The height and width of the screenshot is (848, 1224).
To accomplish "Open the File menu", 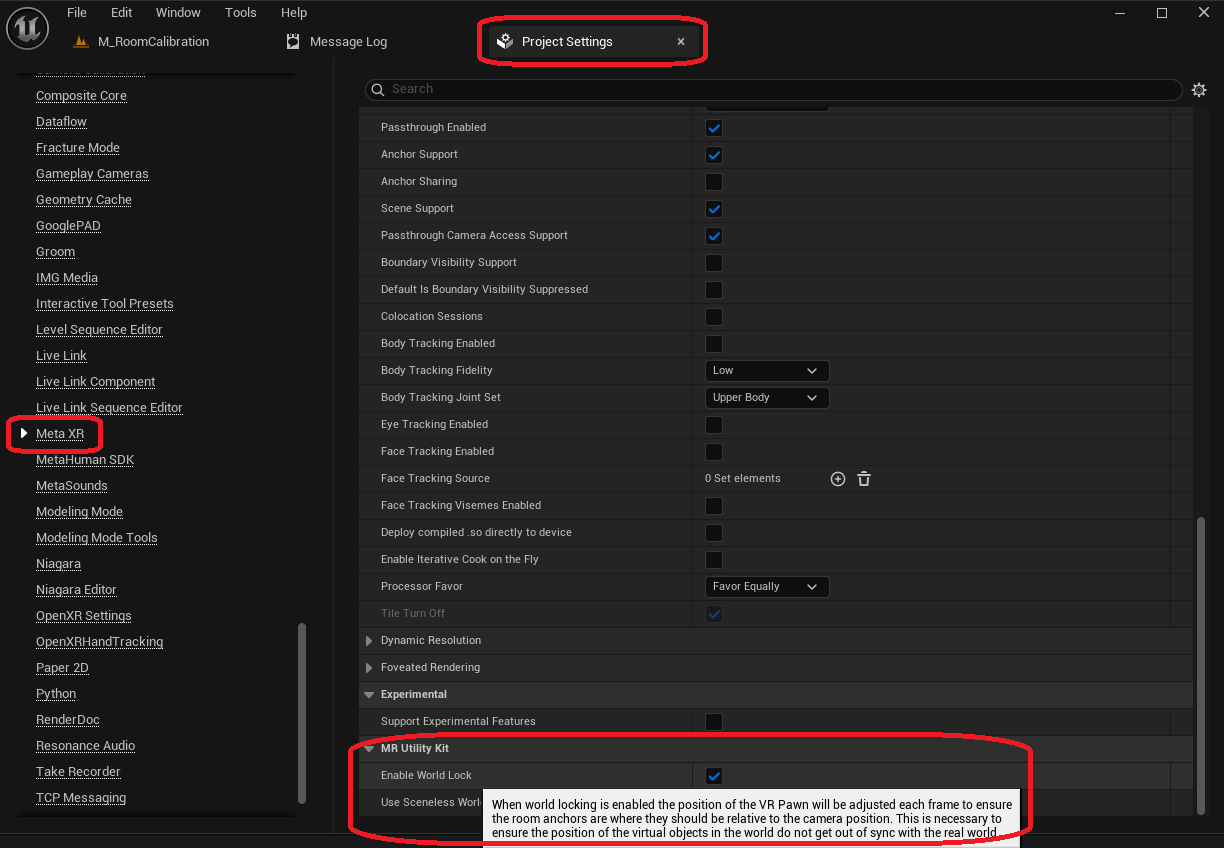I will [x=77, y=13].
